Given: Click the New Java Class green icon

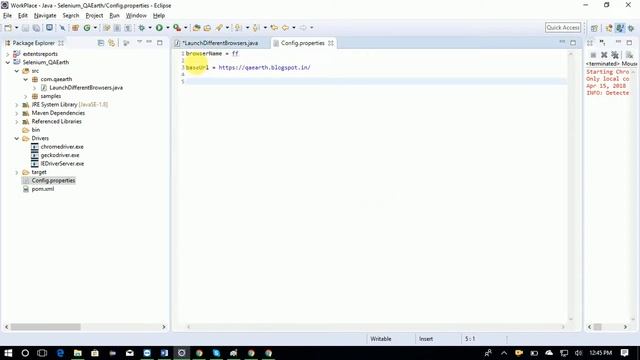Looking at the screenshot, I should [87, 28].
